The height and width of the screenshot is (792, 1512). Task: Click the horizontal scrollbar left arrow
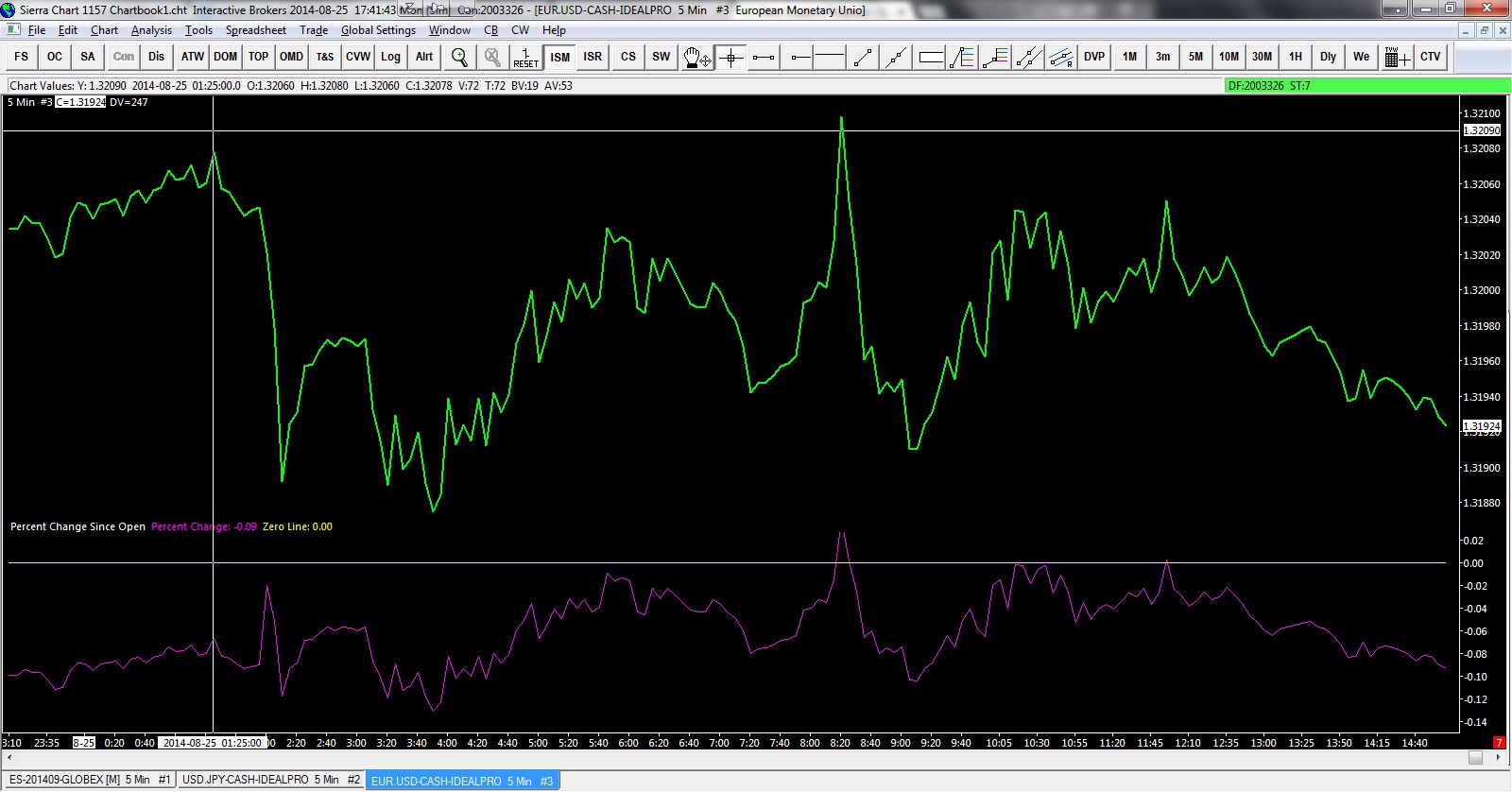(x=9, y=758)
